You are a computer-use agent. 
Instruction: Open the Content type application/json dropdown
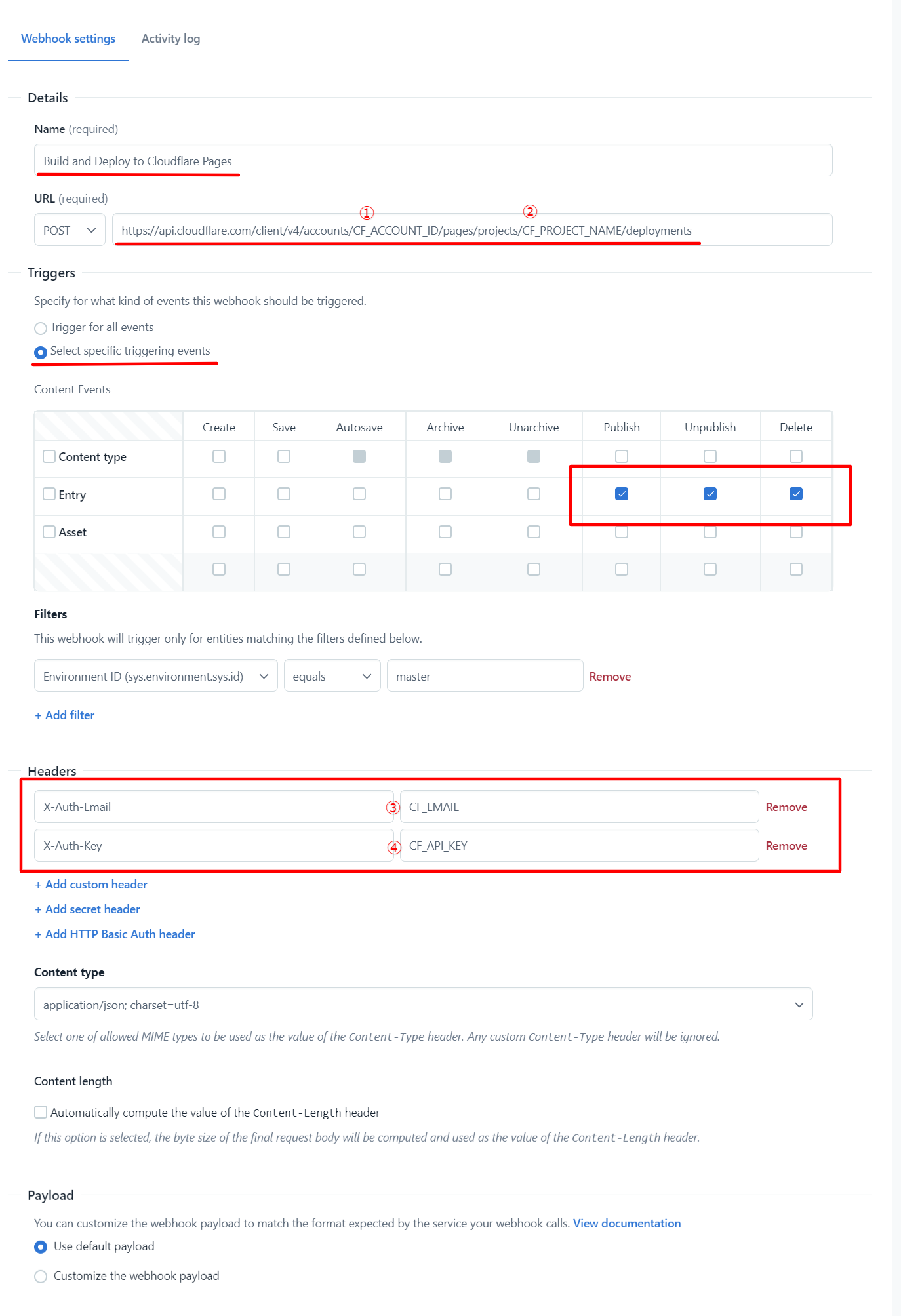pyautogui.click(x=423, y=1005)
